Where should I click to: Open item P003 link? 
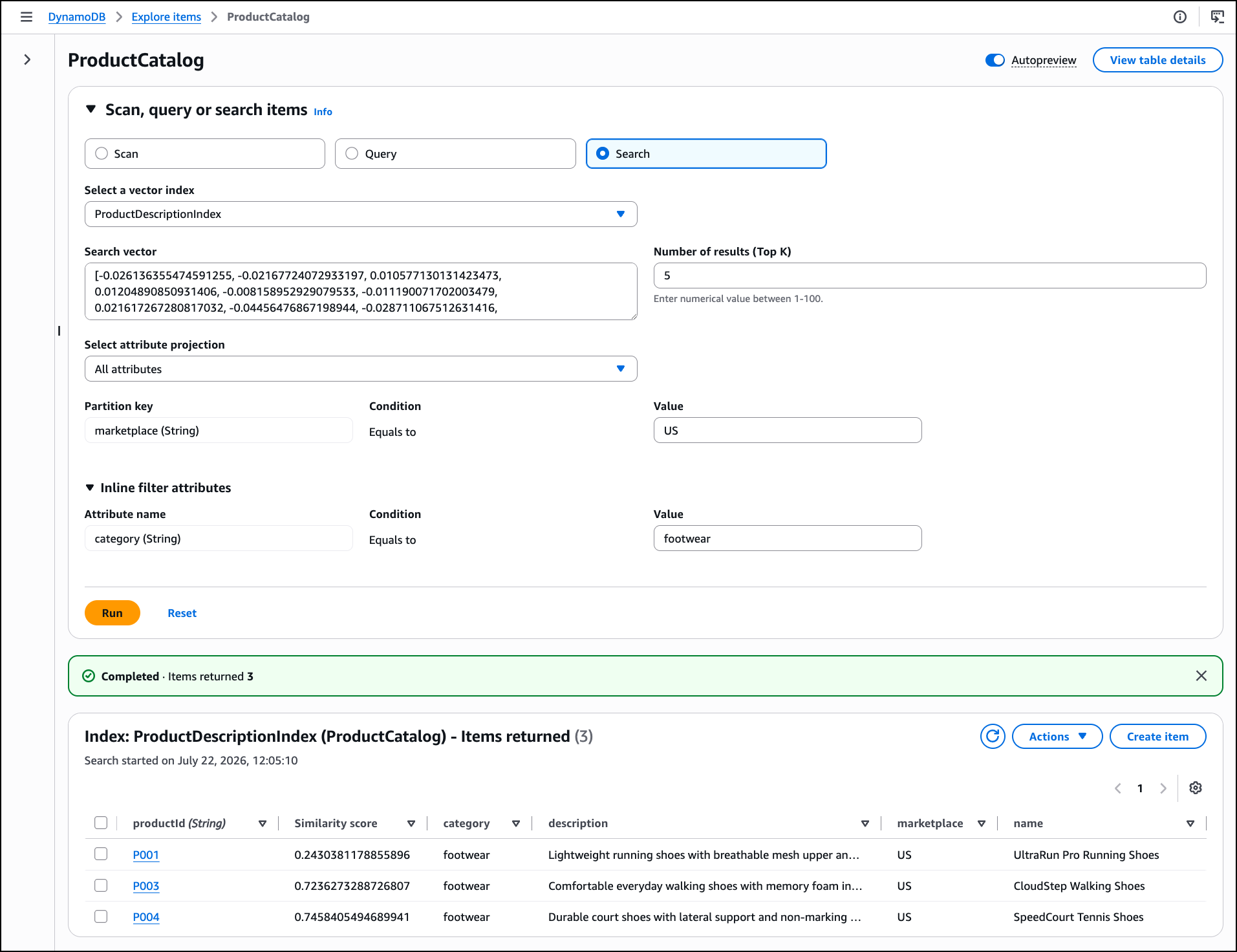click(146, 886)
